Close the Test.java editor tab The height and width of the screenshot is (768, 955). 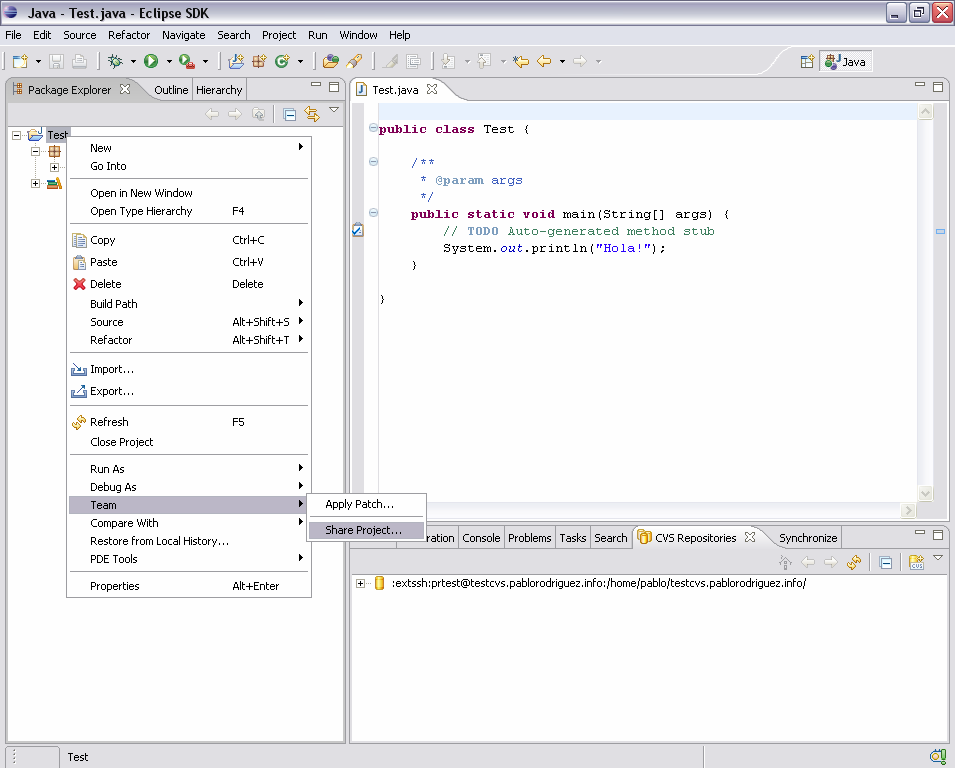(x=432, y=89)
